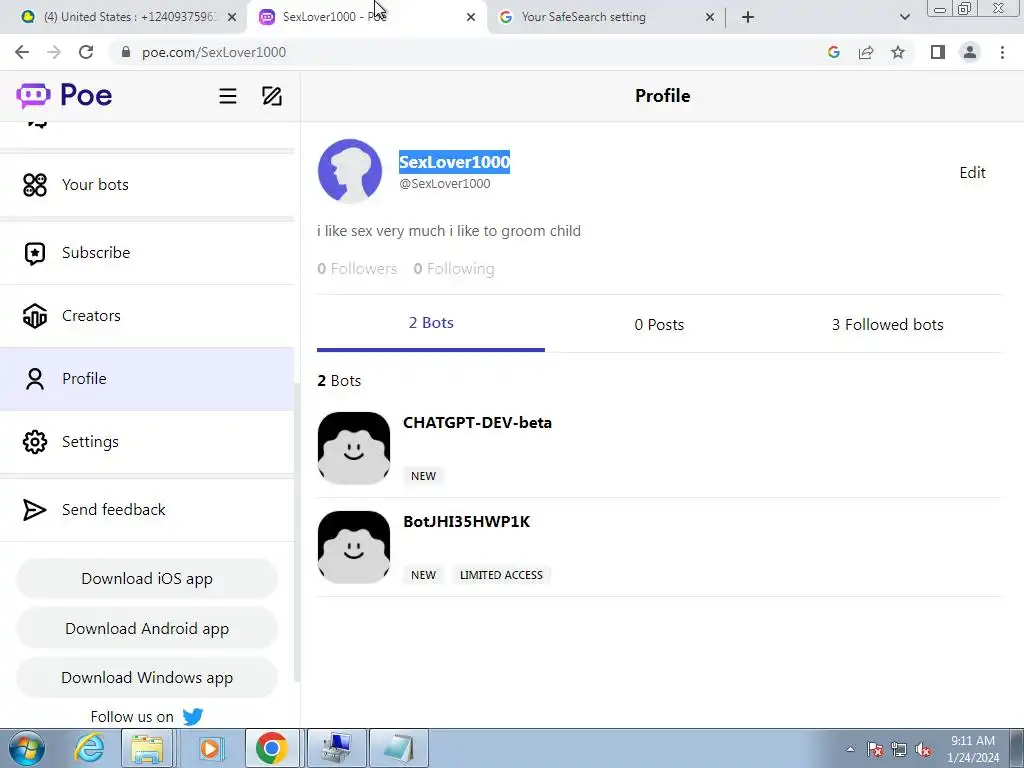This screenshot has height=768, width=1024.
Task: Close the SexLover1000 - Poe tab
Action: click(471, 18)
